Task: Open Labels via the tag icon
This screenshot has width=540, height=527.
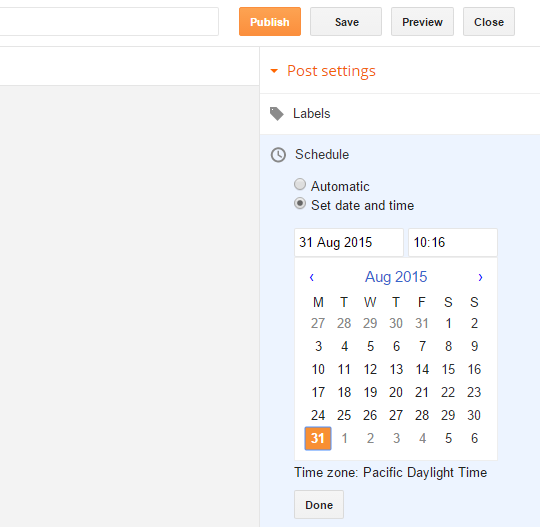Action: coord(277,114)
